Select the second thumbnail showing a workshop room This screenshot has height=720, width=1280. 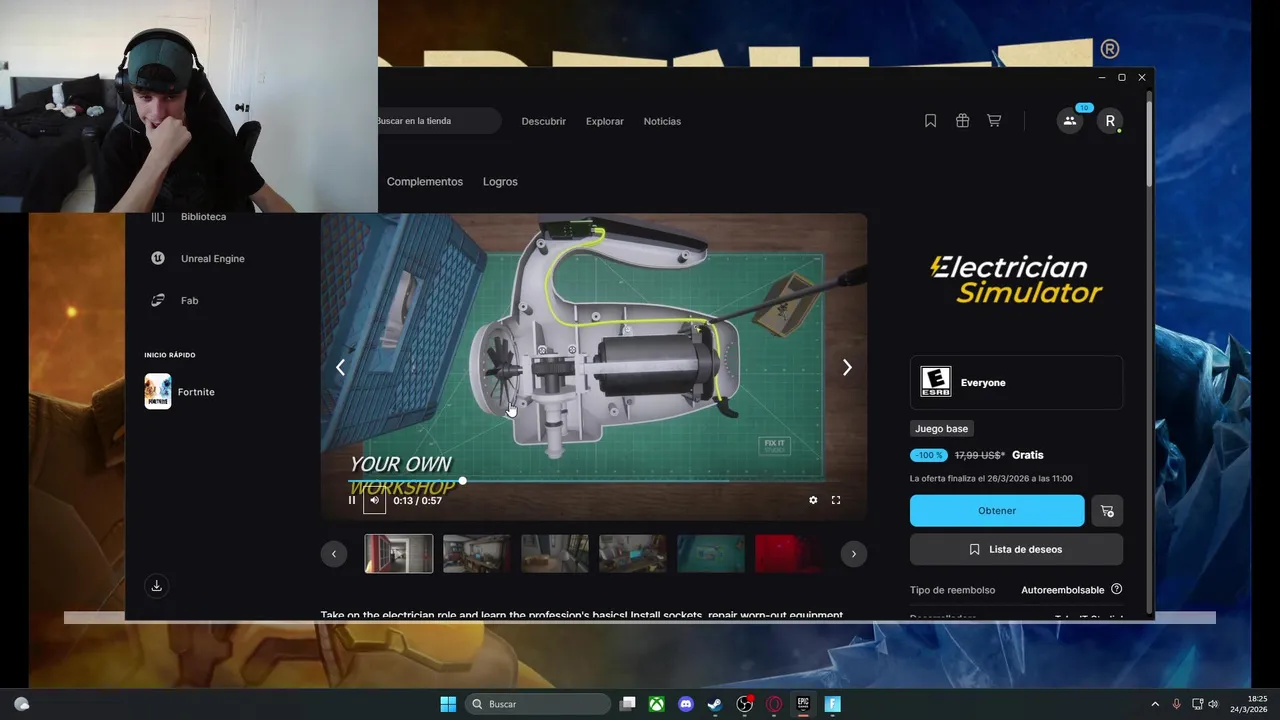(x=477, y=553)
